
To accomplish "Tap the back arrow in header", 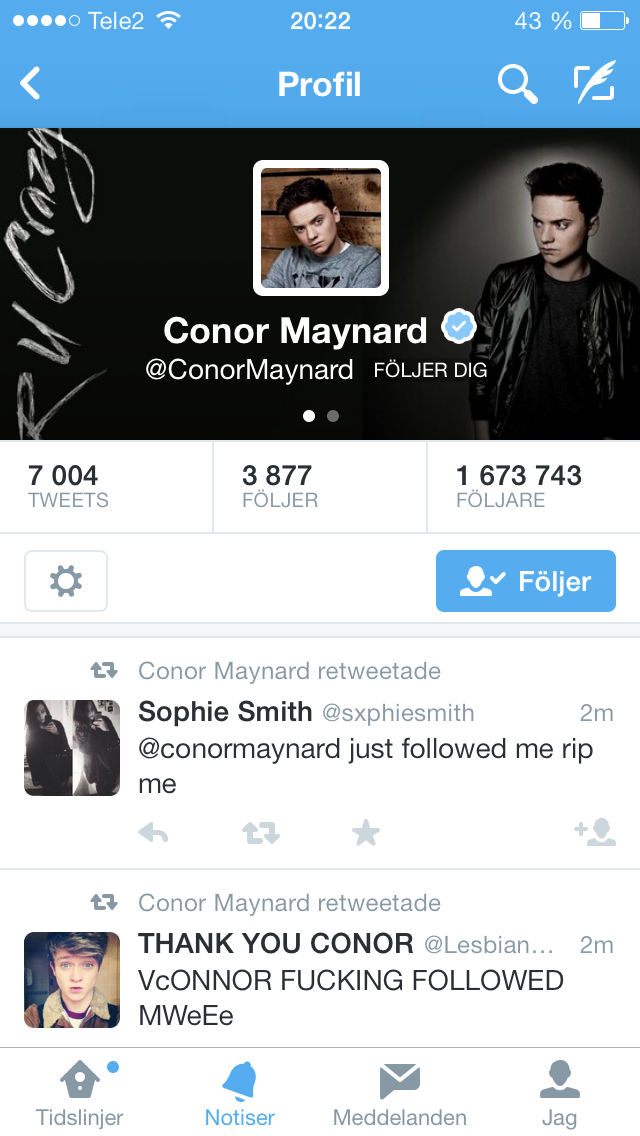I will tap(30, 84).
